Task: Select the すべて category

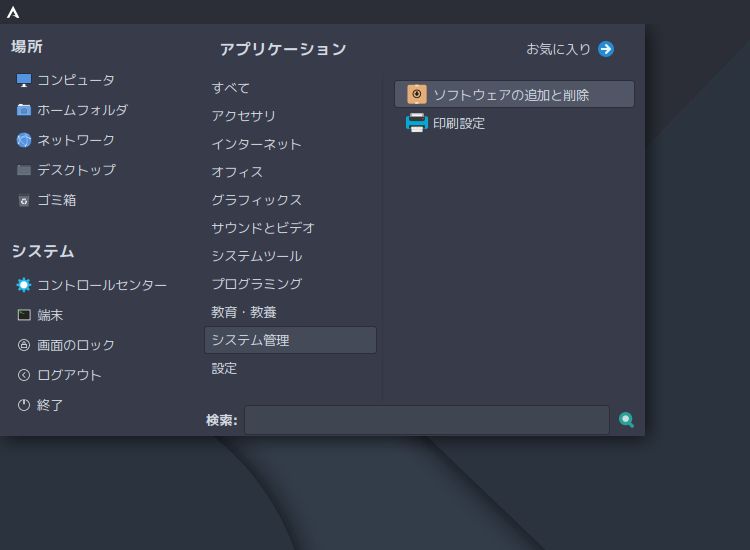Action: 231,88
